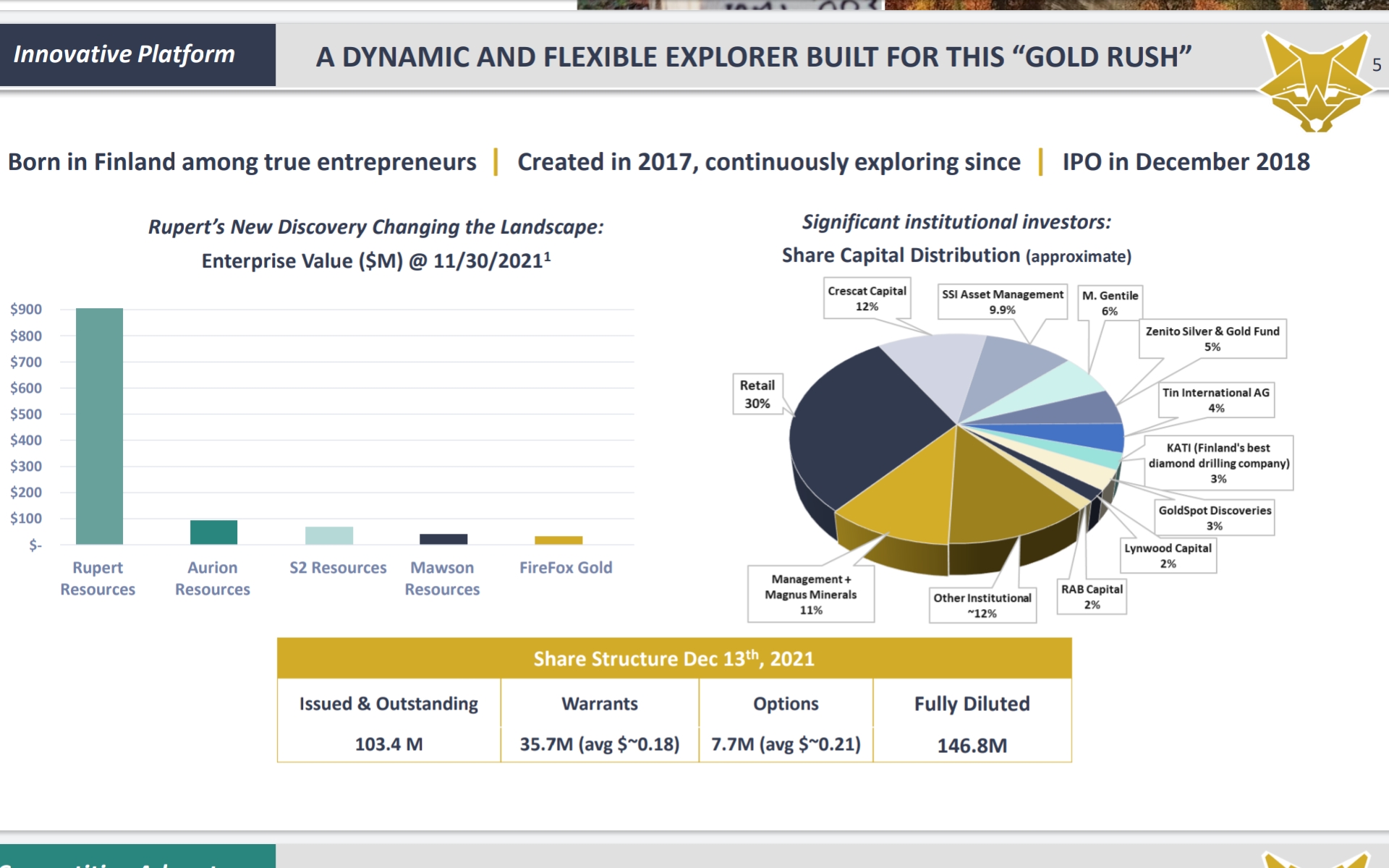Click Management + Magnus Minerals label
The height and width of the screenshot is (868, 1389).
pyautogui.click(x=811, y=595)
